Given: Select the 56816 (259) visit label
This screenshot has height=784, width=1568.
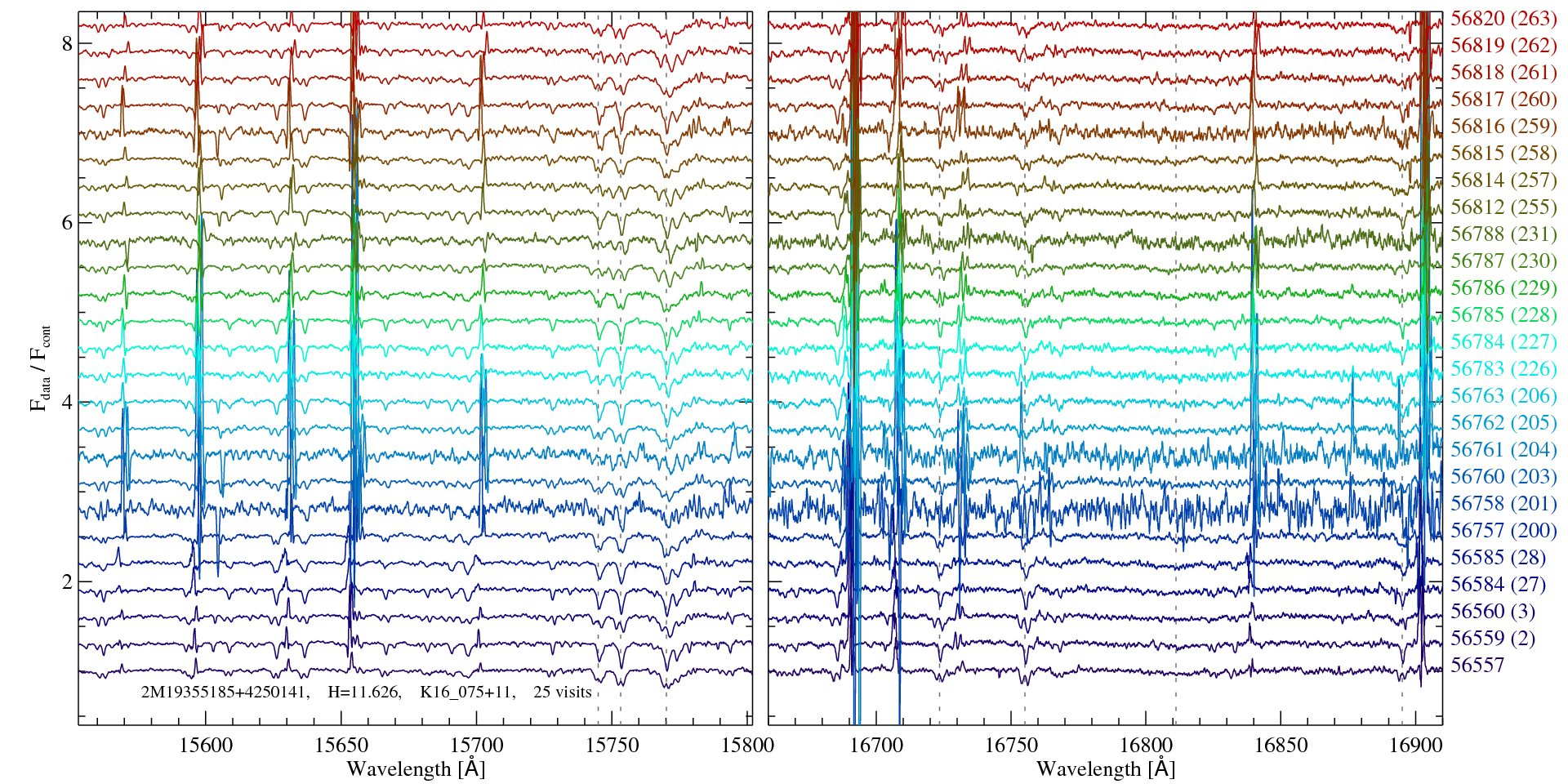Looking at the screenshot, I should pos(1503,127).
